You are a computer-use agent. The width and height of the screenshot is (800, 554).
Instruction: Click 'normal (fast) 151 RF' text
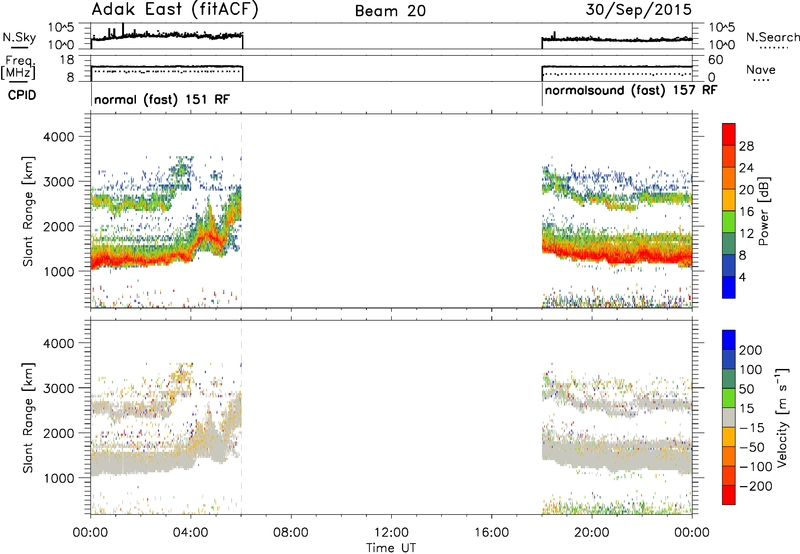(162, 99)
